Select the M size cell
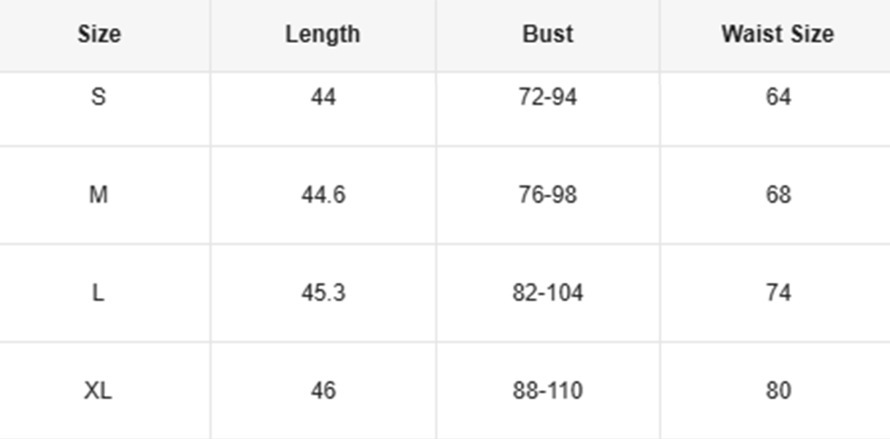 [98, 195]
